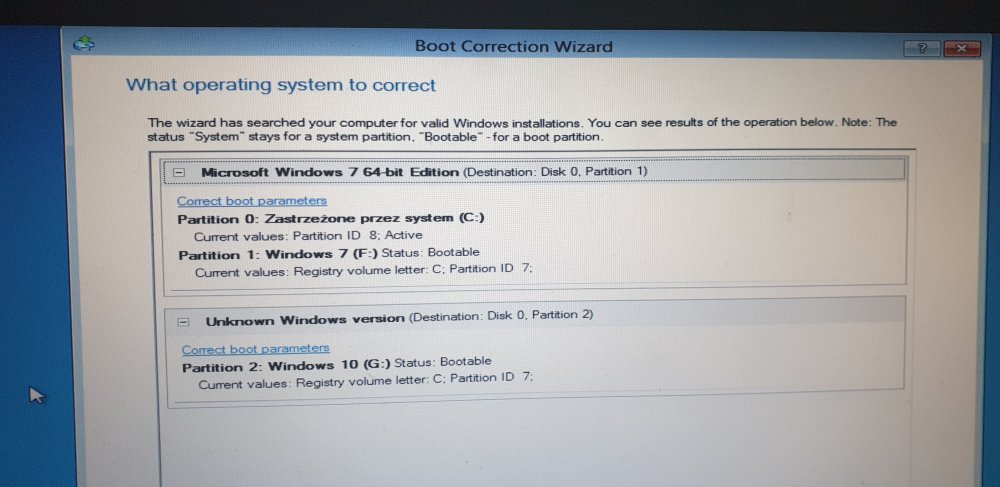Click the 'What operating system to correct' heading
This screenshot has height=487, width=1000.
coord(281,85)
